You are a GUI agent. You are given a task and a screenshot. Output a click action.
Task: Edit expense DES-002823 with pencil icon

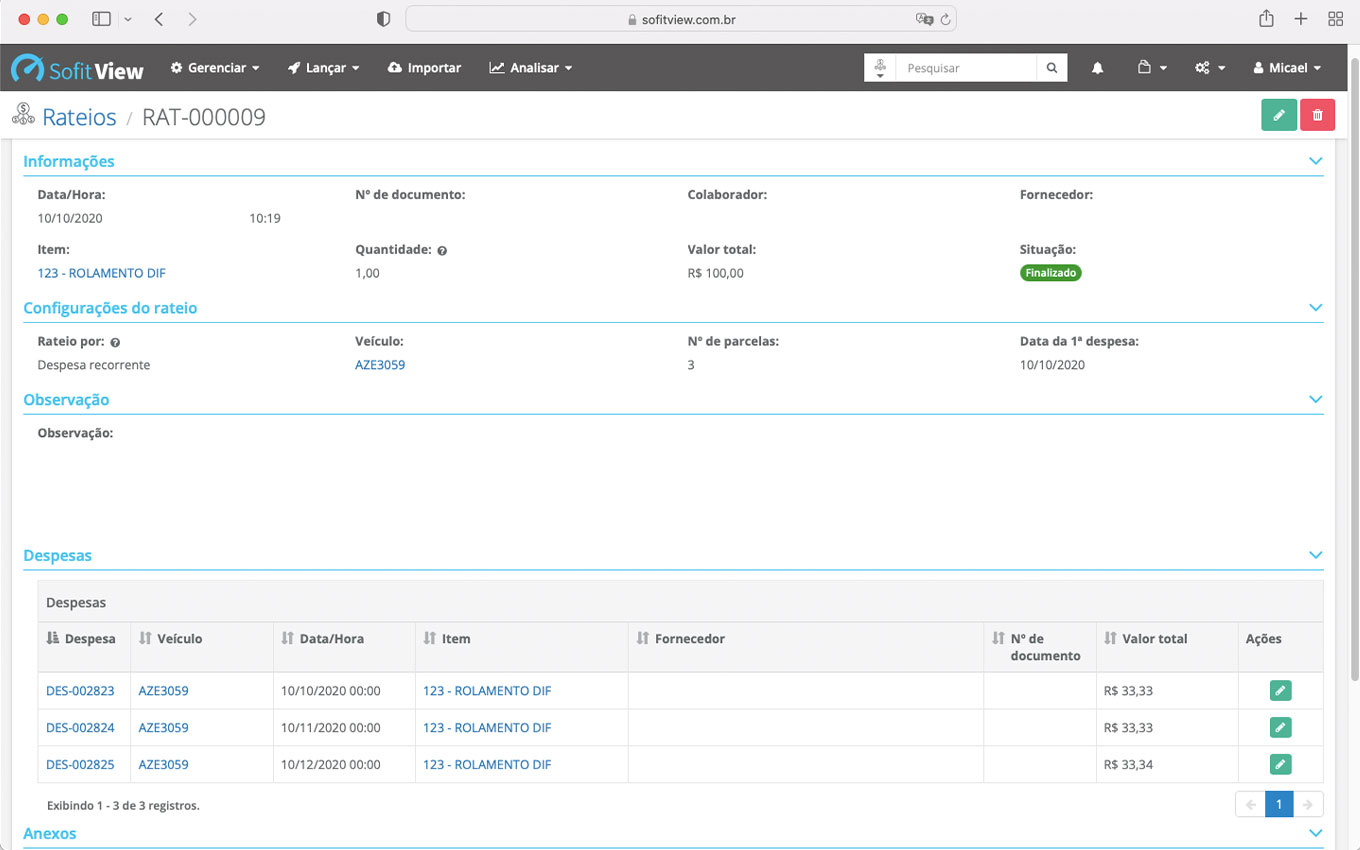1280,691
